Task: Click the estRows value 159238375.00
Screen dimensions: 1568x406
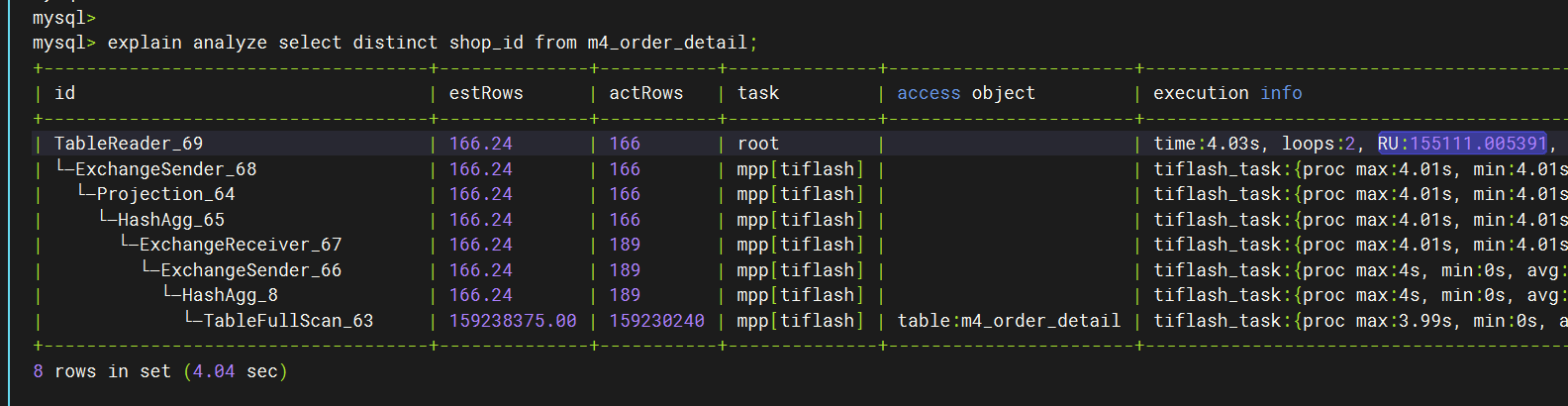Action: pyautogui.click(x=513, y=321)
